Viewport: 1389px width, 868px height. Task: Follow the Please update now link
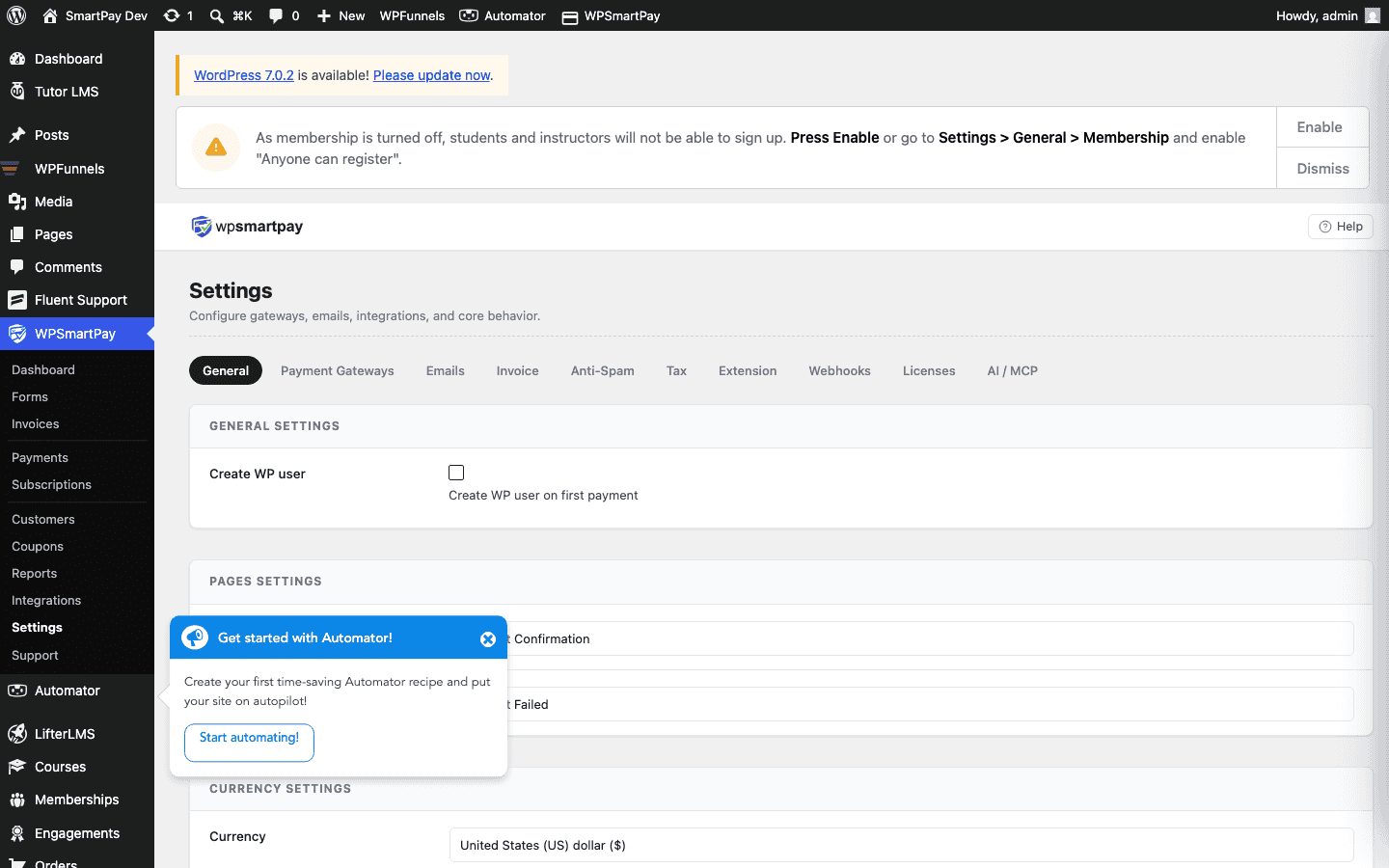[x=432, y=75]
